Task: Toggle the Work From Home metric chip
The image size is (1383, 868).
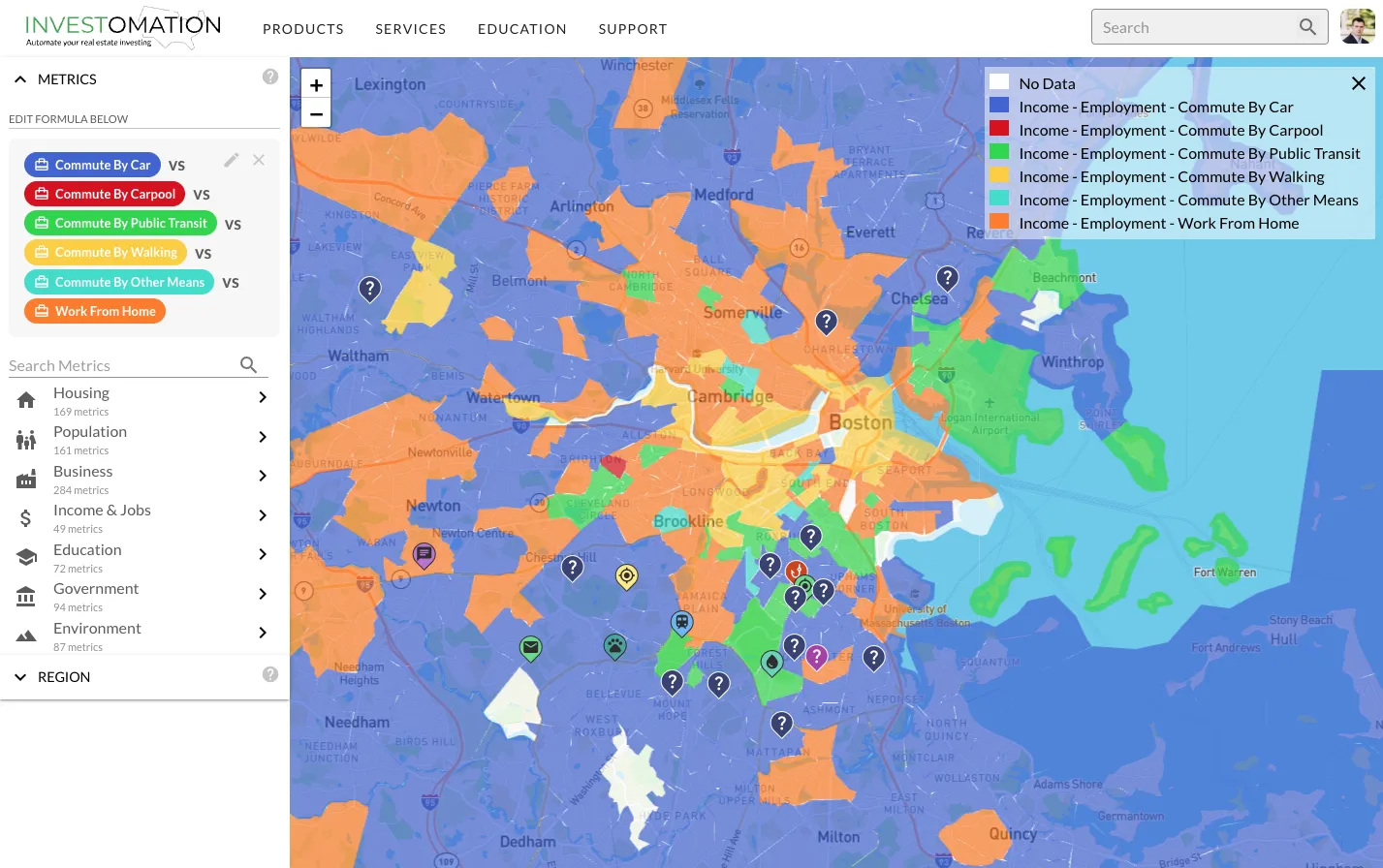Action: (95, 312)
